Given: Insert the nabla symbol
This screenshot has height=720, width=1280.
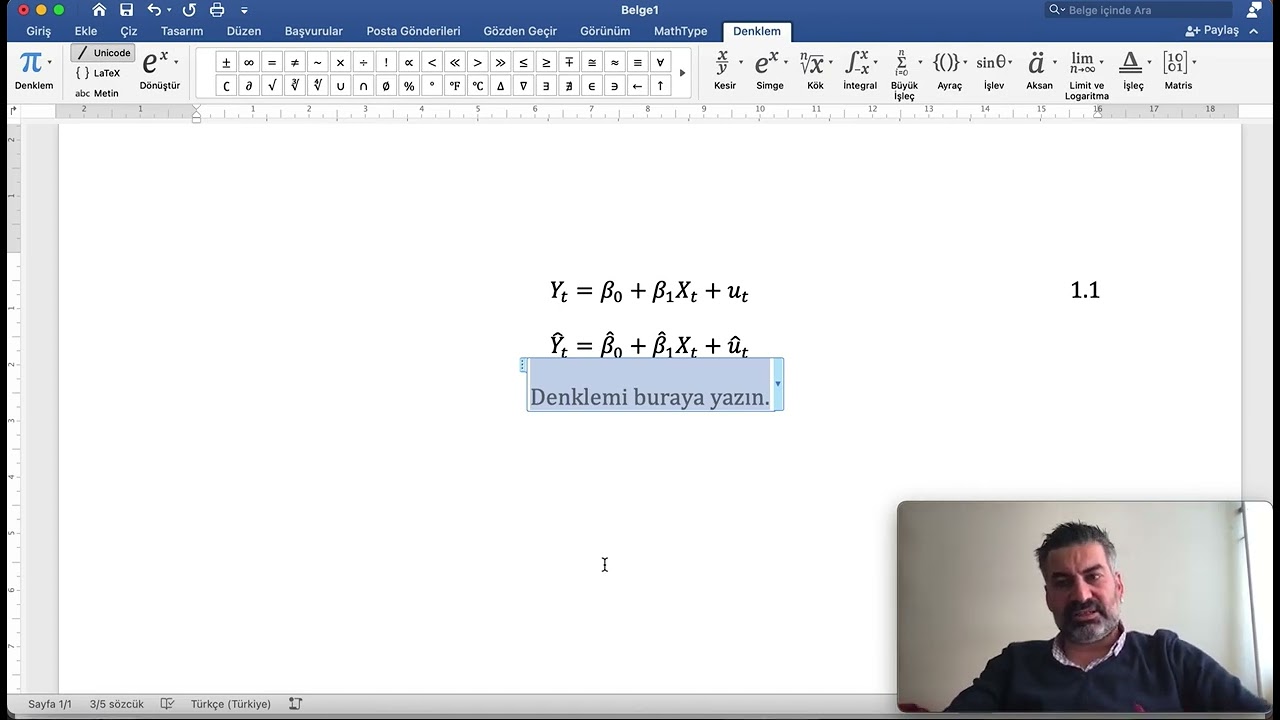Looking at the screenshot, I should (x=523, y=86).
